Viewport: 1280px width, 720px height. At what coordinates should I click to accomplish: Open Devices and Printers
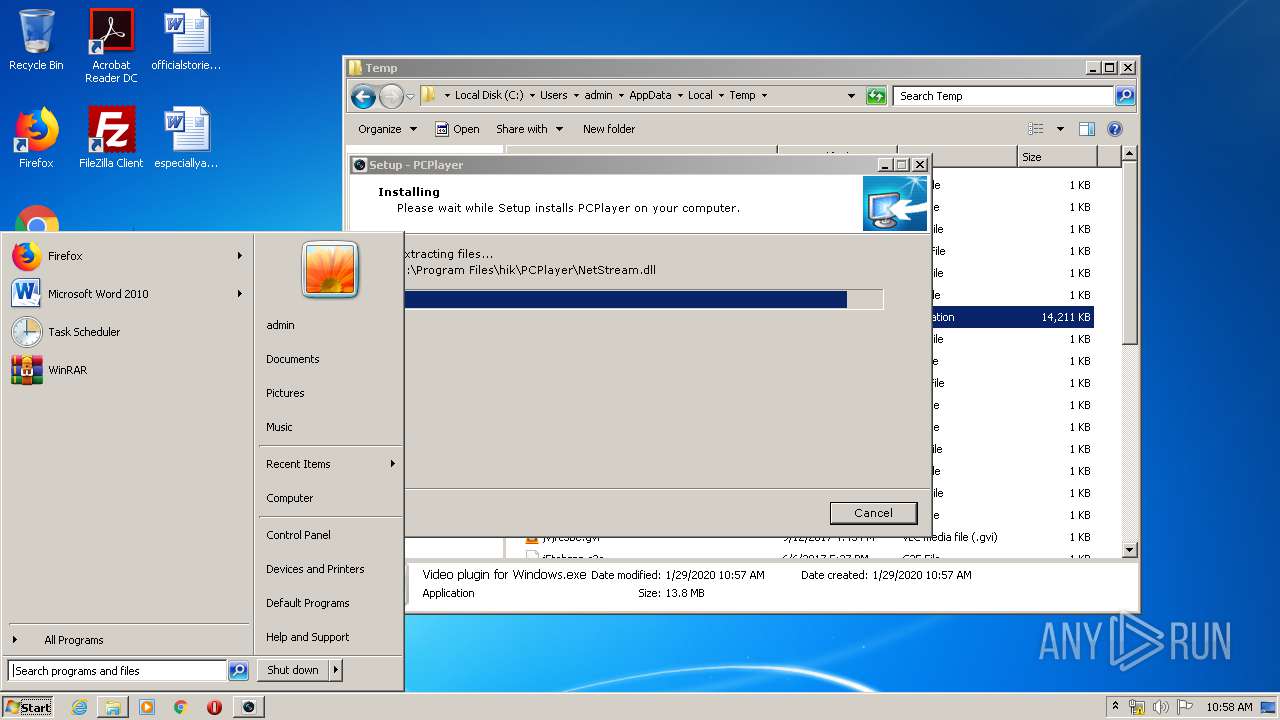pyautogui.click(x=315, y=569)
